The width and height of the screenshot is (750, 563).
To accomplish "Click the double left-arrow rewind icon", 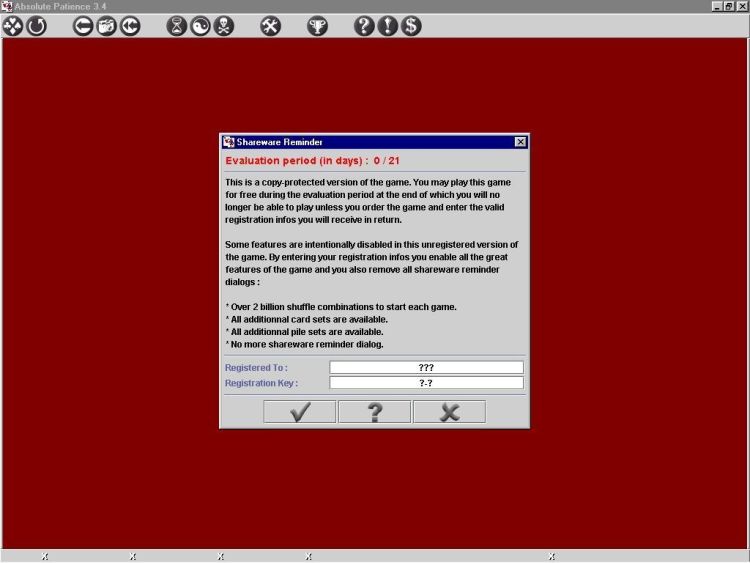I will coord(130,26).
